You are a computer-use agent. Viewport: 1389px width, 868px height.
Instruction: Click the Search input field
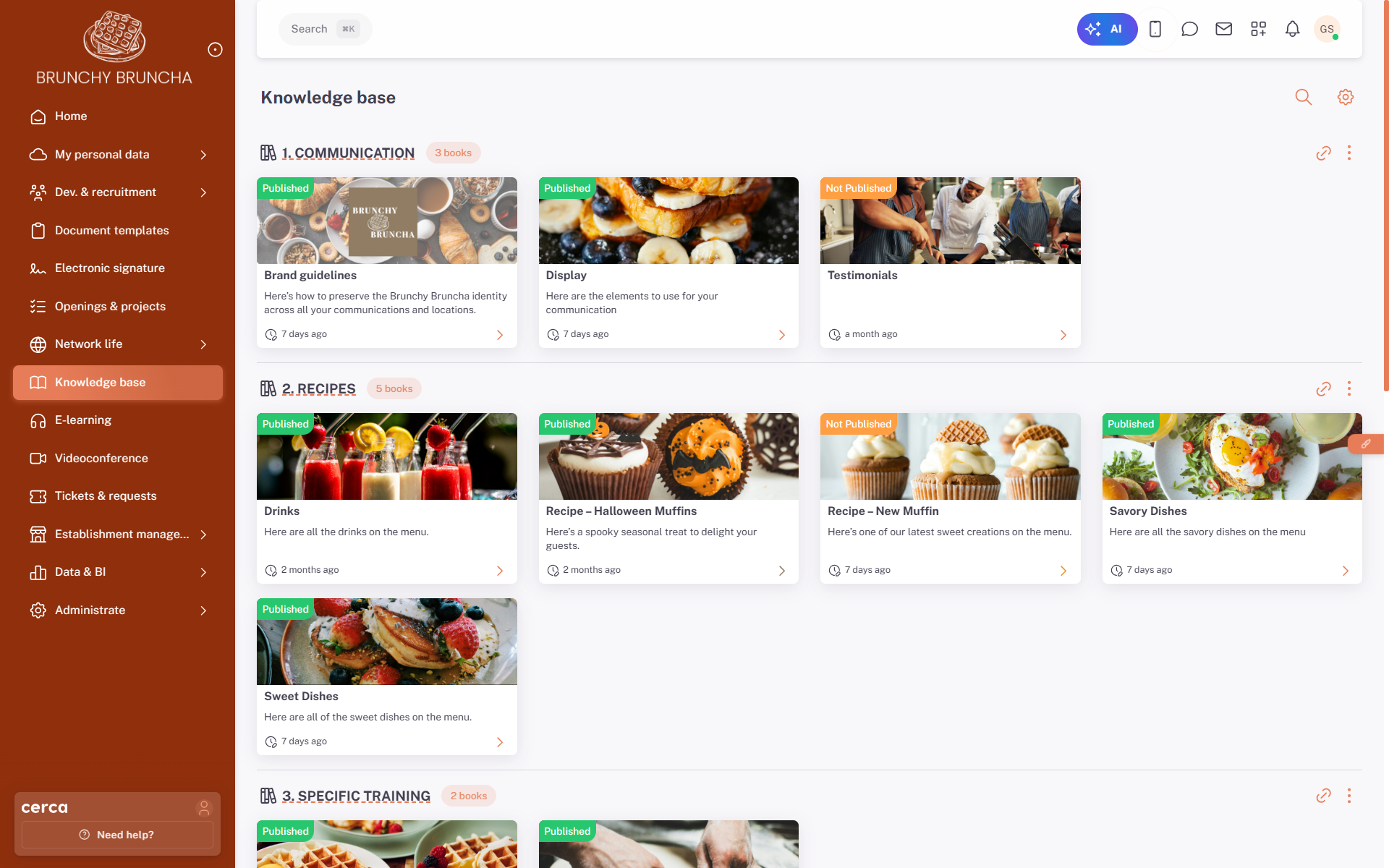[x=310, y=29]
